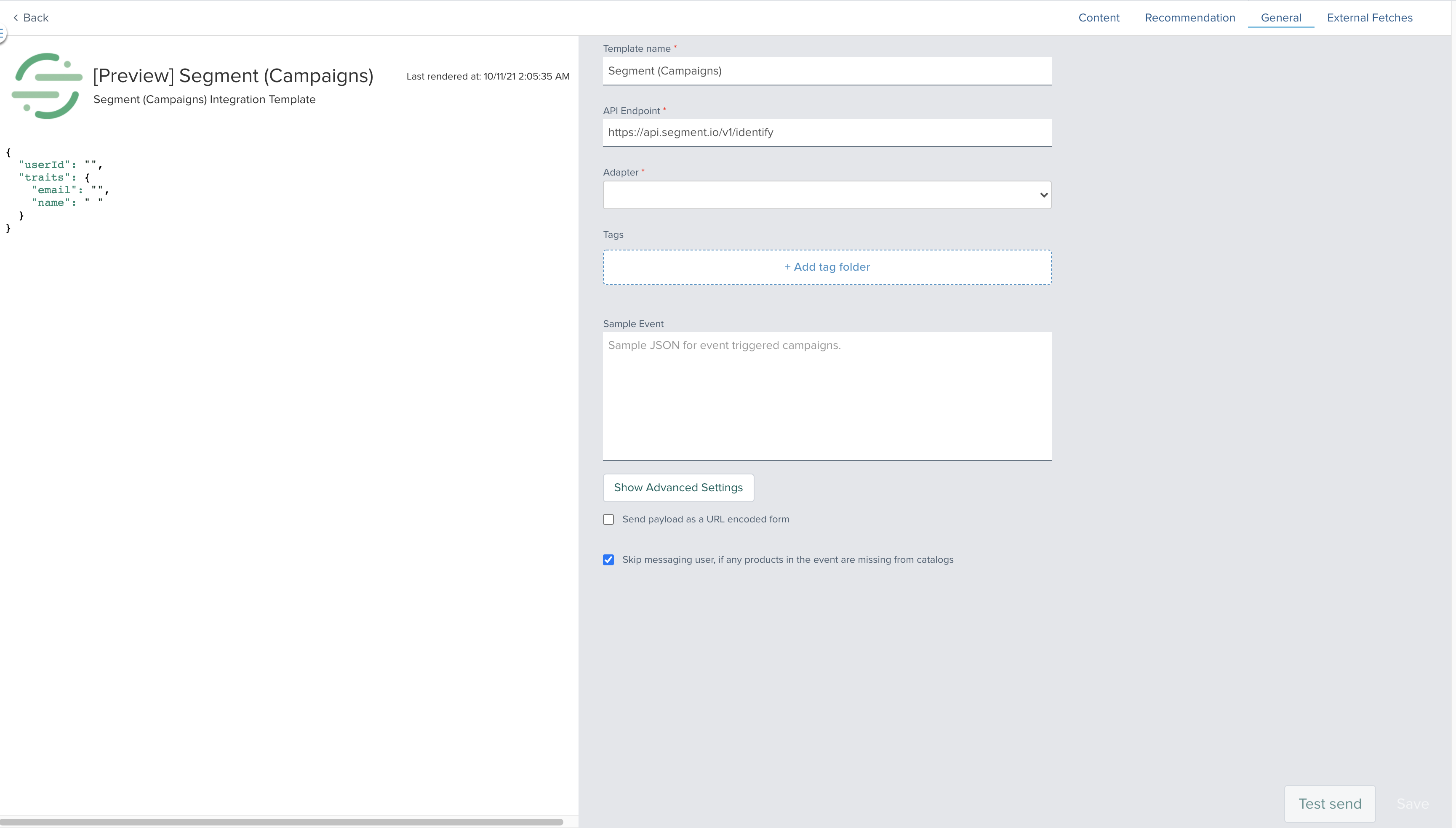This screenshot has height=828, width=1456.
Task: Uncheck skip messaging user for missing products
Action: point(608,559)
